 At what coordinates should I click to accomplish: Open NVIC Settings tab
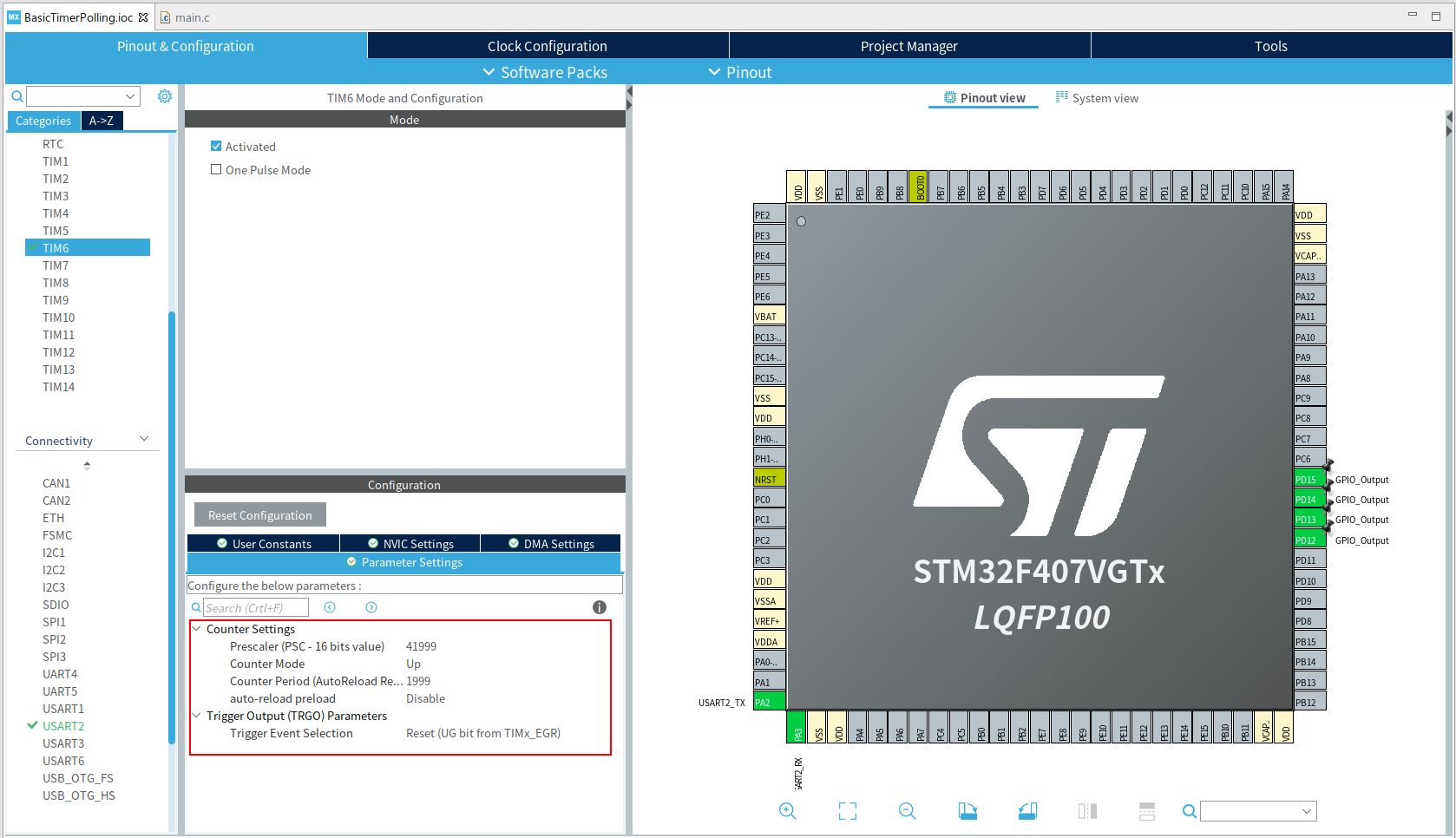410,543
